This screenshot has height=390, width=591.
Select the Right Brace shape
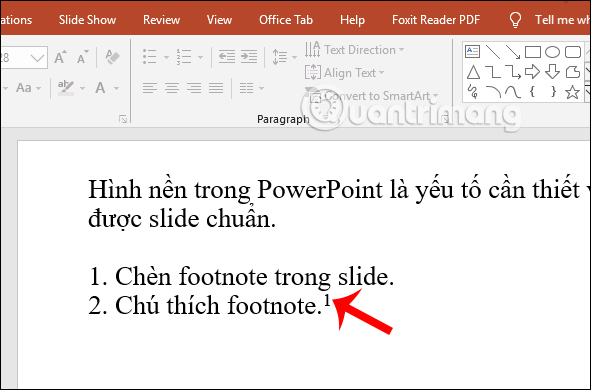point(553,92)
